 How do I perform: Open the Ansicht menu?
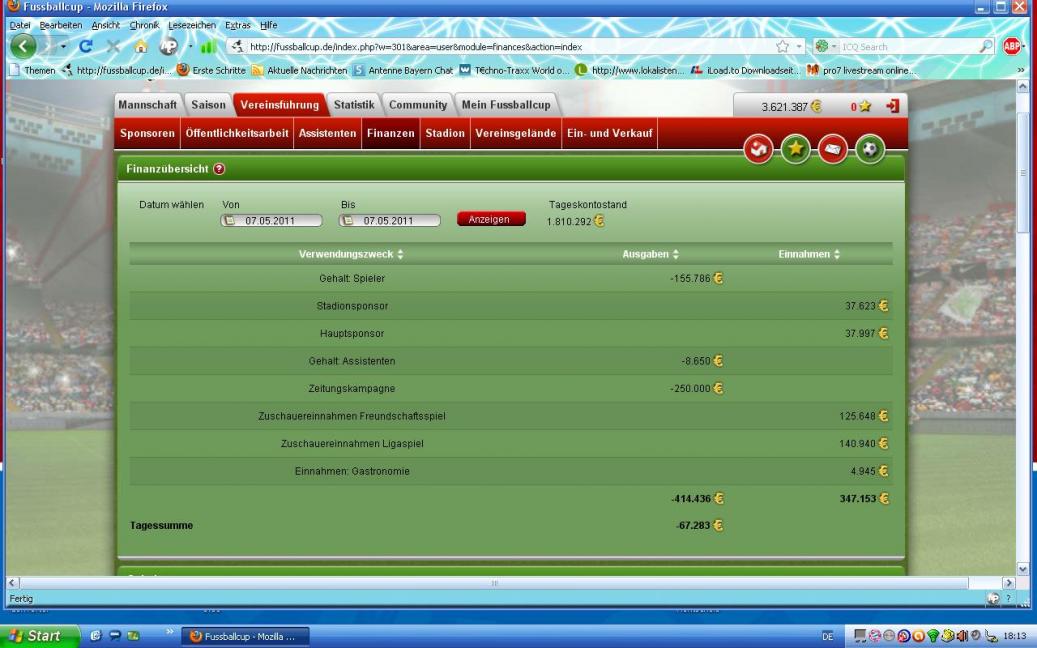(x=106, y=25)
